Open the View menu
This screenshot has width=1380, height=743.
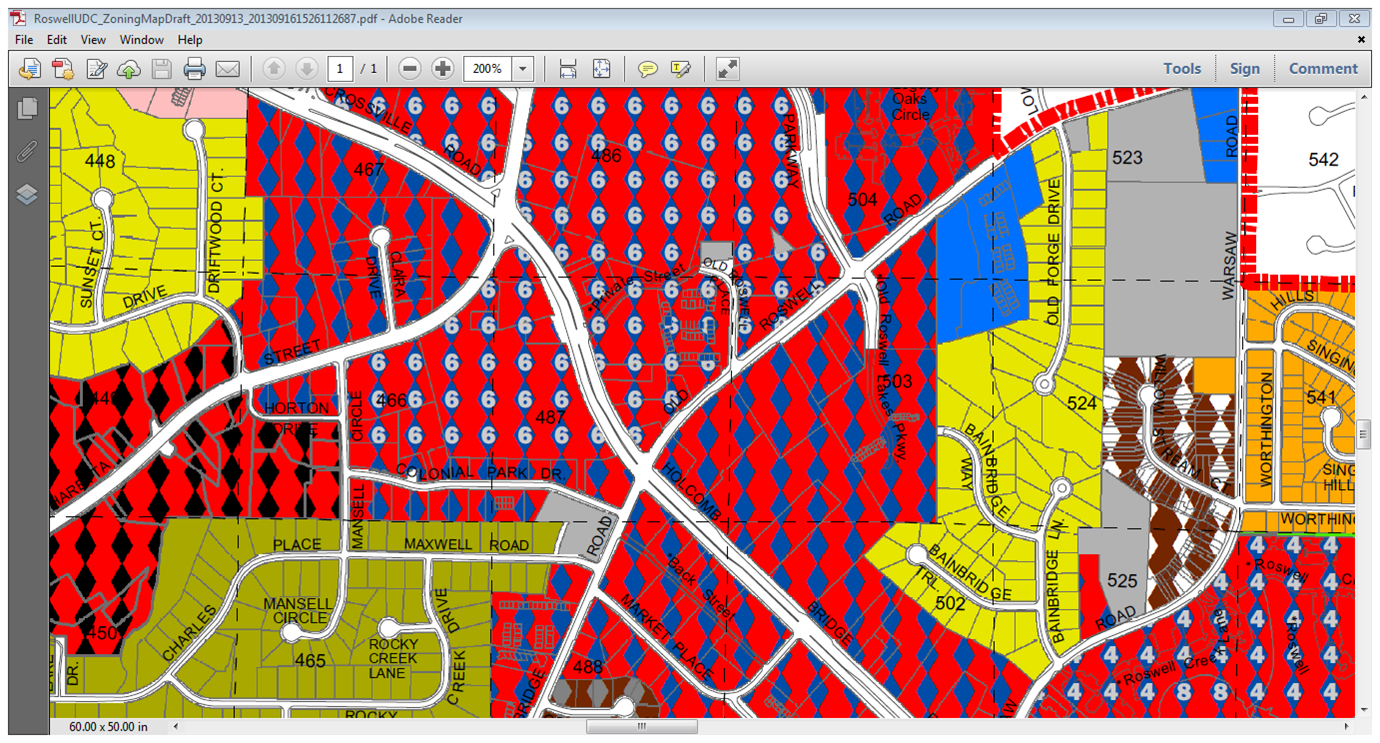pyautogui.click(x=93, y=40)
